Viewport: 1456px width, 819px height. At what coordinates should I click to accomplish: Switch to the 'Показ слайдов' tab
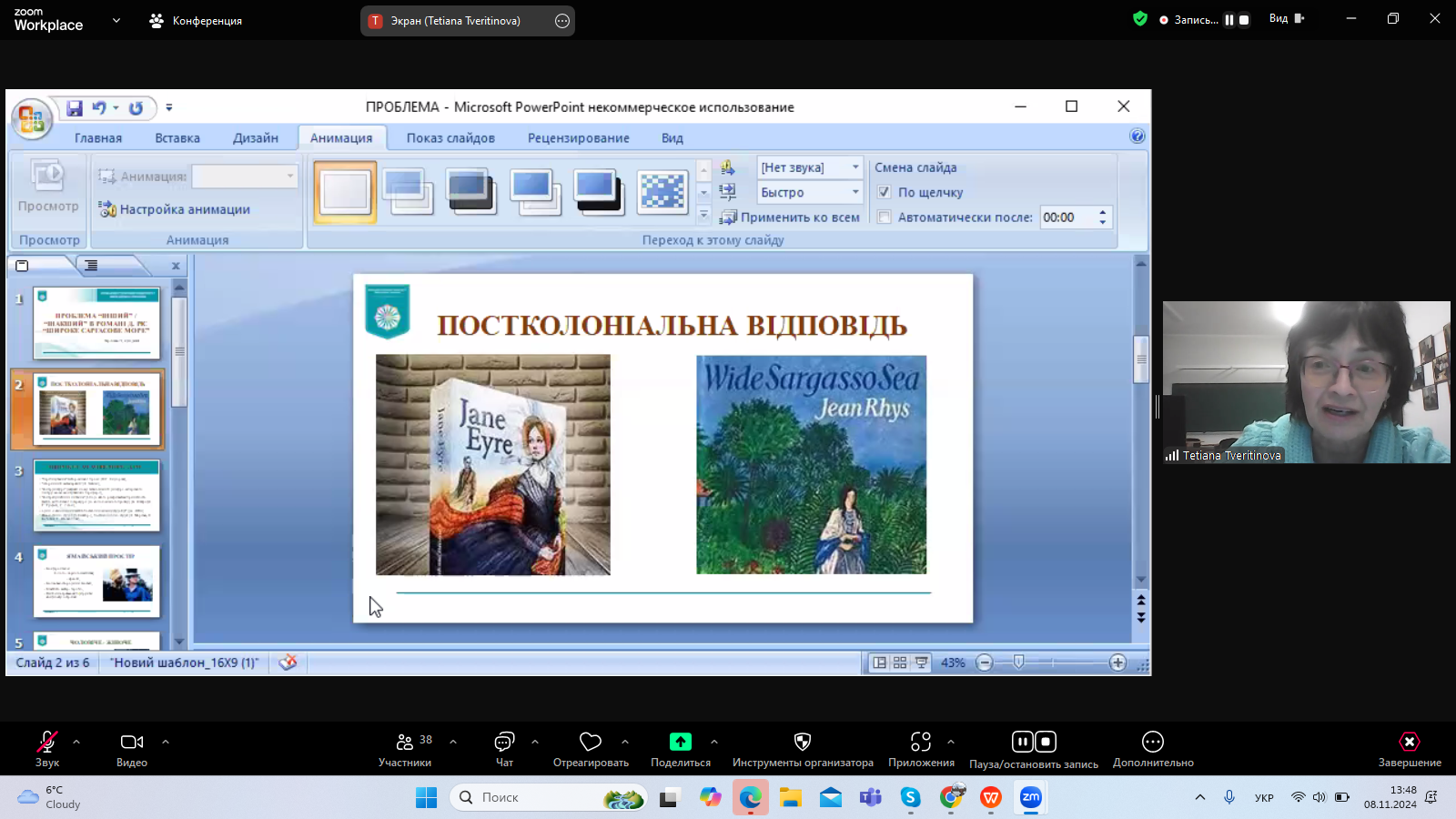click(x=450, y=138)
